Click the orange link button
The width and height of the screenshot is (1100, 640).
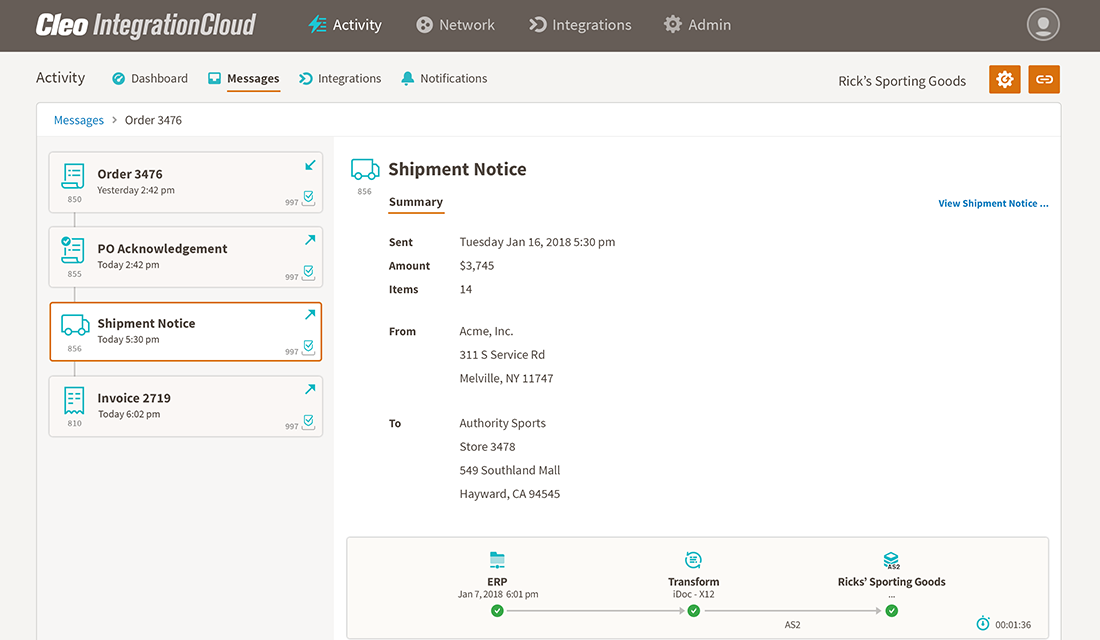tap(1044, 79)
